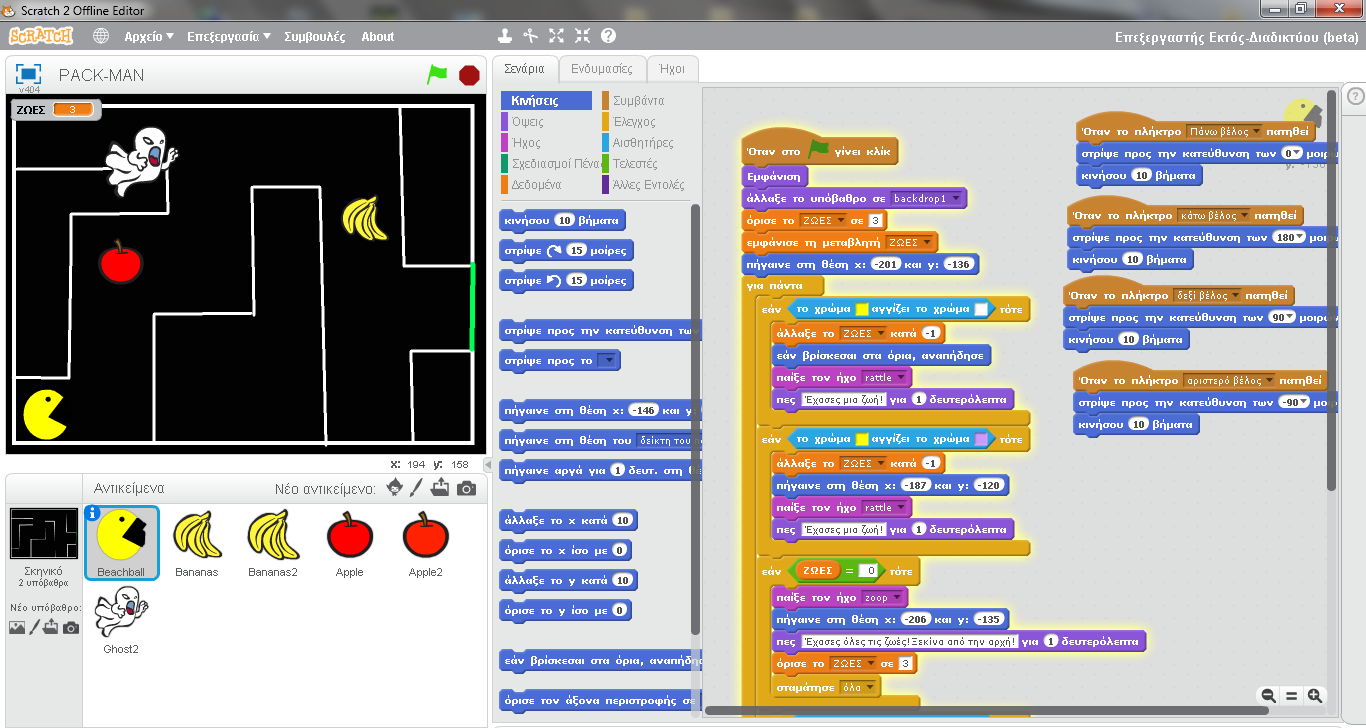Select the Bananas sprite thumbnail

tap(197, 543)
